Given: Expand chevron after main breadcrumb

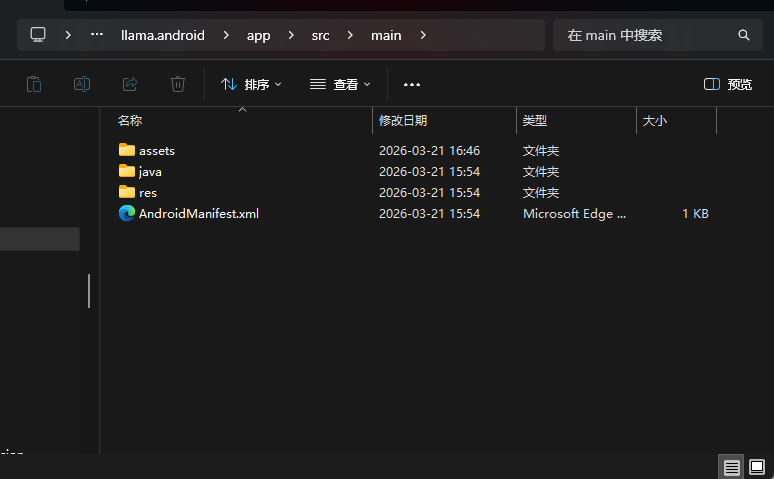Looking at the screenshot, I should tap(423, 35).
